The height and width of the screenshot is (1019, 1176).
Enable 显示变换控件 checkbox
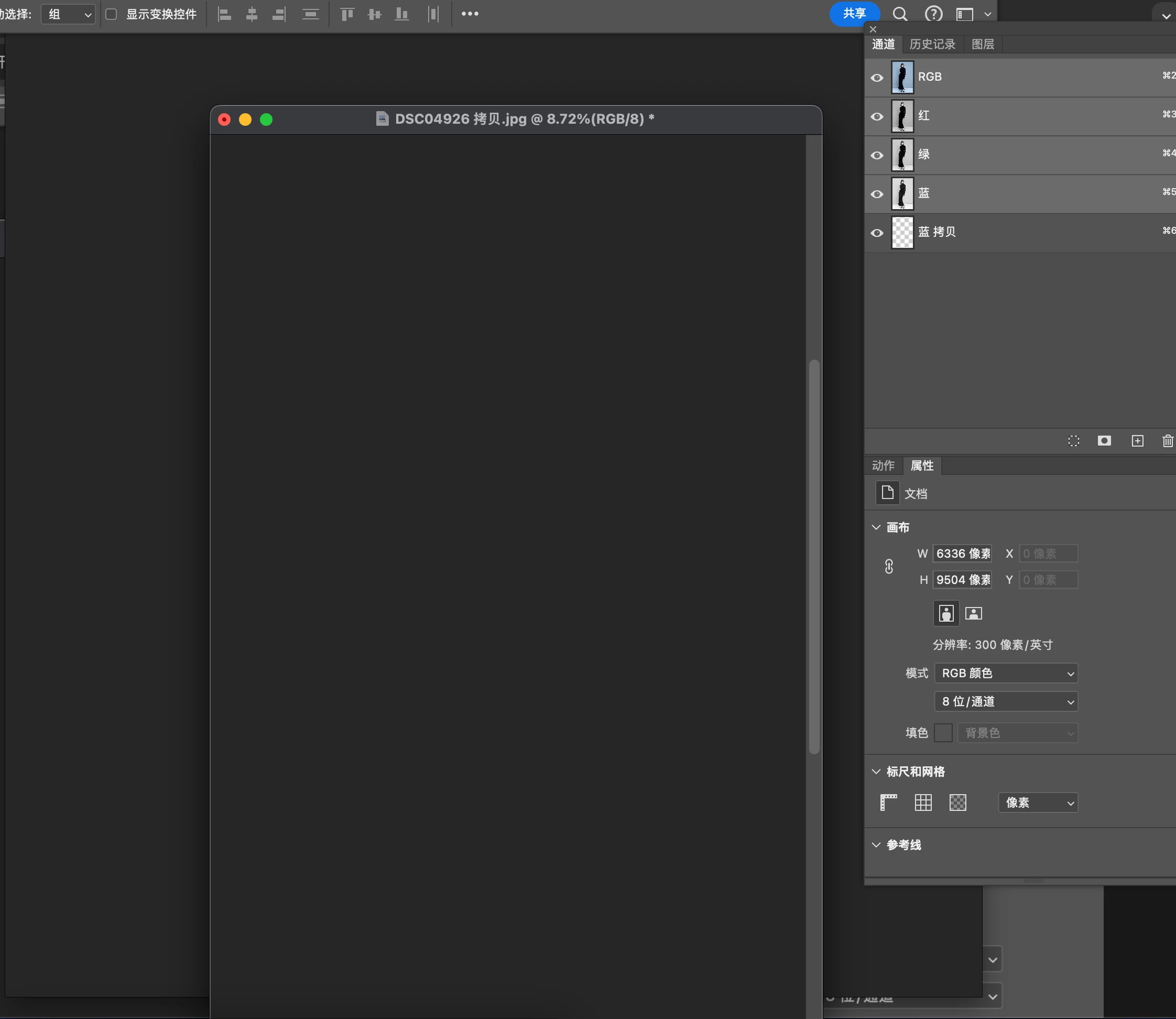[112, 14]
